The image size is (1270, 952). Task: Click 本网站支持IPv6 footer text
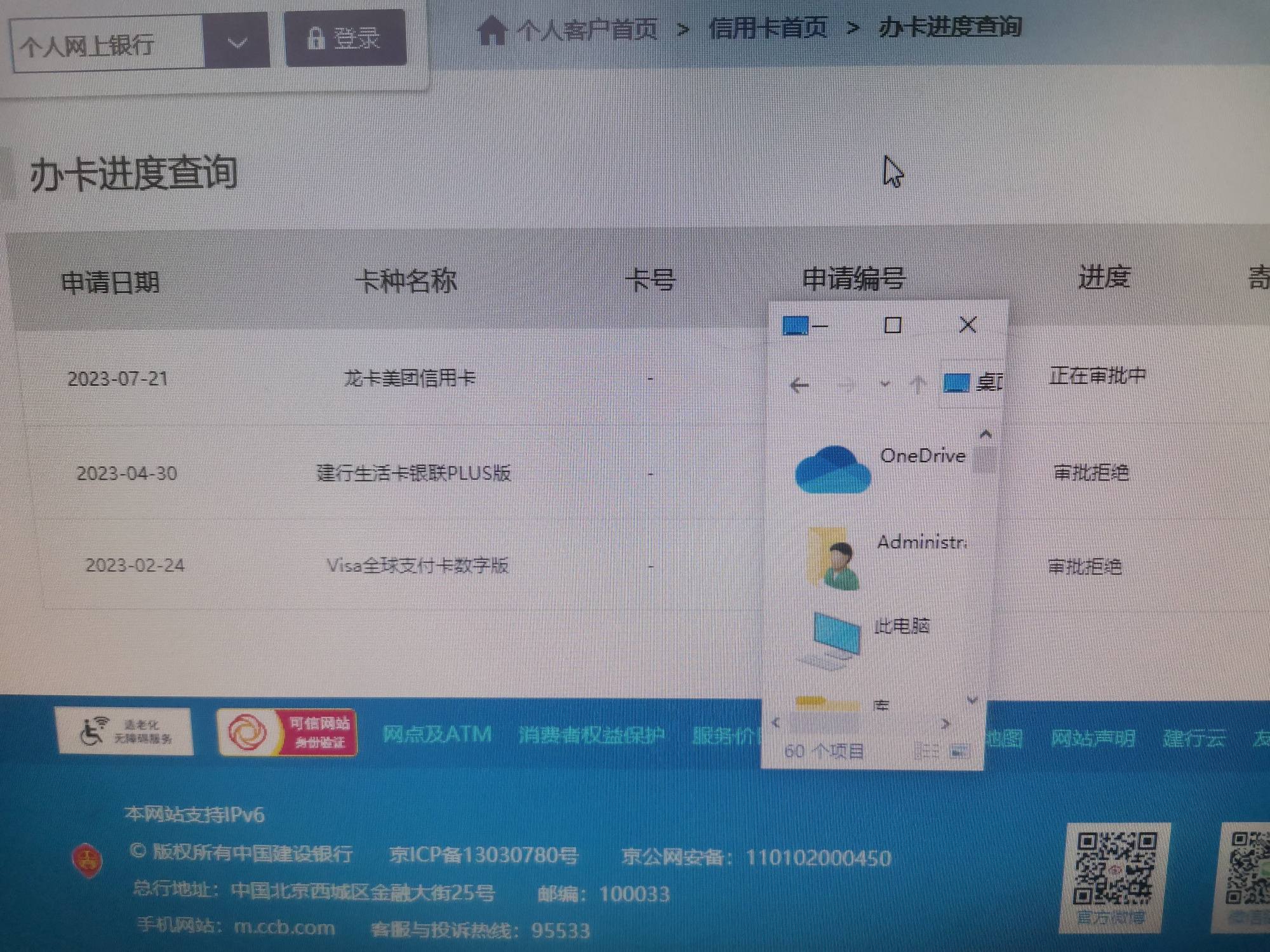[x=194, y=814]
